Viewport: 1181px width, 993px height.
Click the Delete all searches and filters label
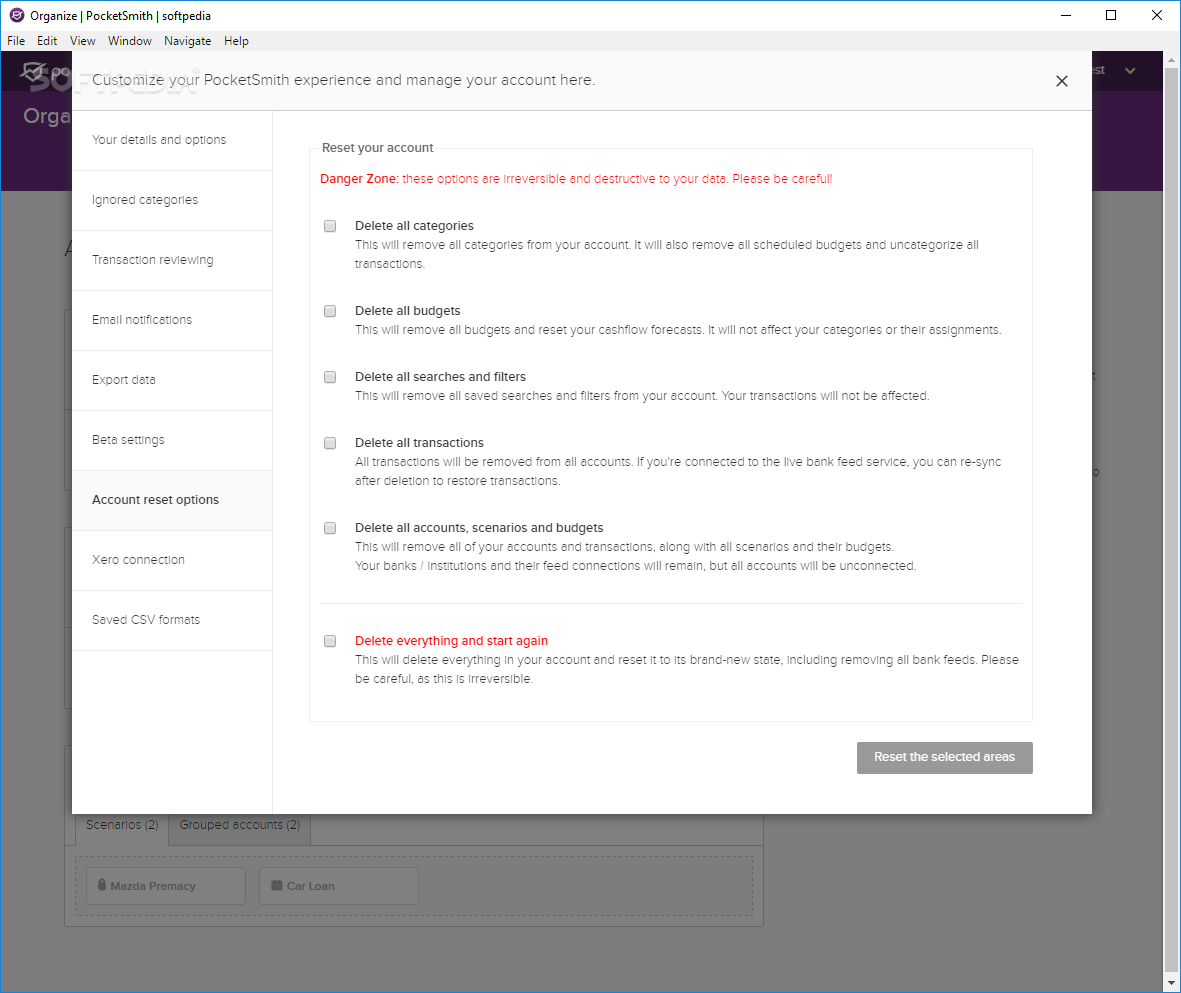click(x=441, y=377)
